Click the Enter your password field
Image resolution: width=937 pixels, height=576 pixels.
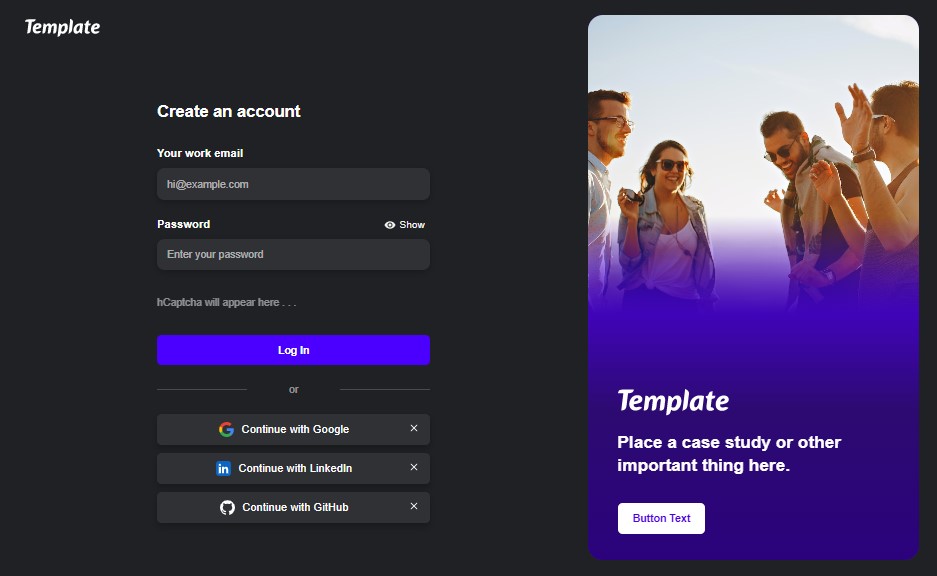click(x=292, y=254)
